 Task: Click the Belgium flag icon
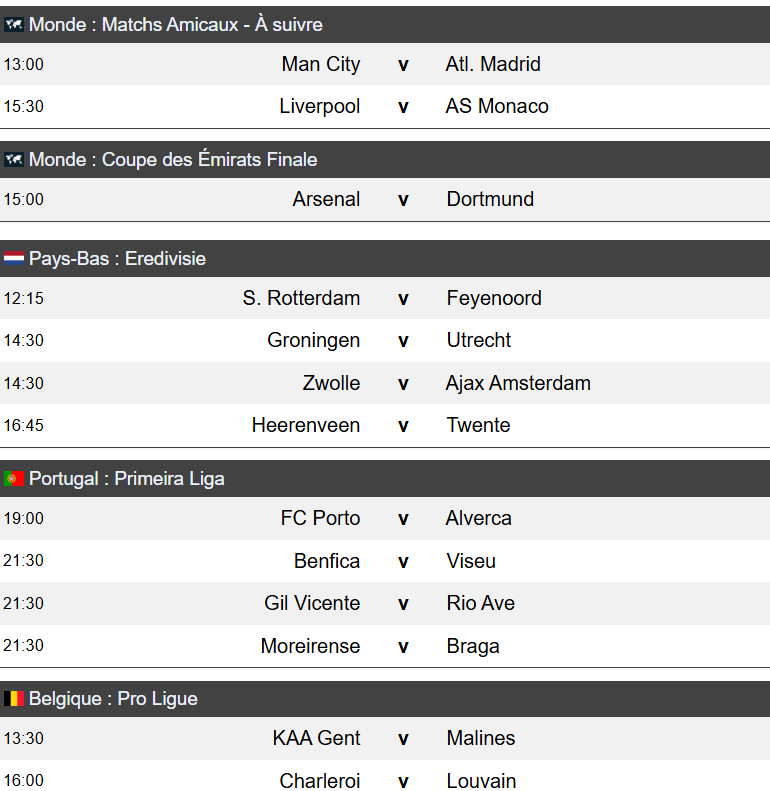14,699
